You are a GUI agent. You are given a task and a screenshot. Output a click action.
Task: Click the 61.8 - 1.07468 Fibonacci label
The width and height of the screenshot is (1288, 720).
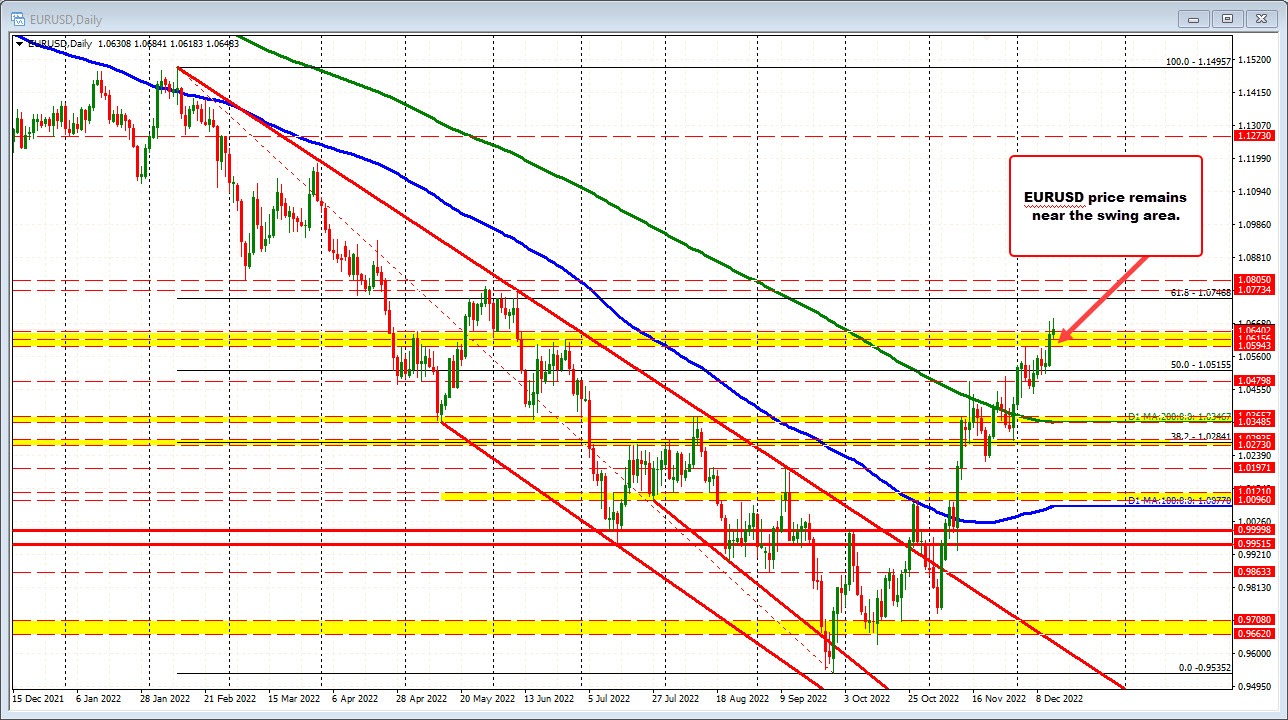tap(1200, 293)
